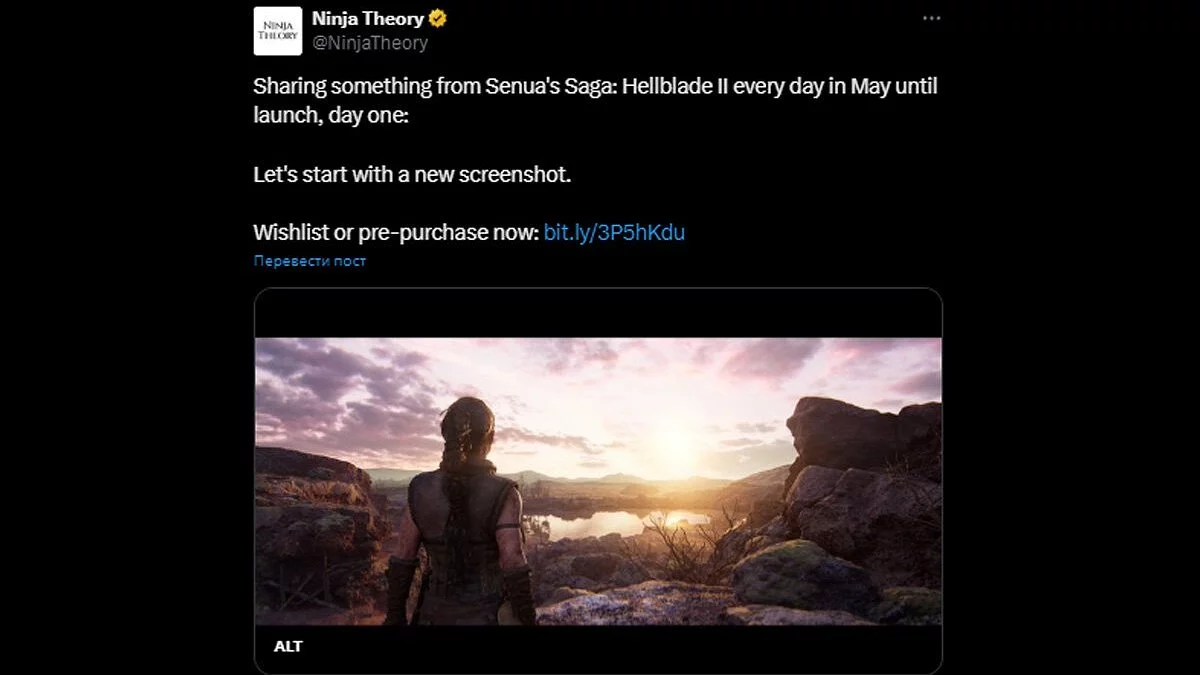Show the ALT image description badge
This screenshot has height=675, width=1200.
288,646
